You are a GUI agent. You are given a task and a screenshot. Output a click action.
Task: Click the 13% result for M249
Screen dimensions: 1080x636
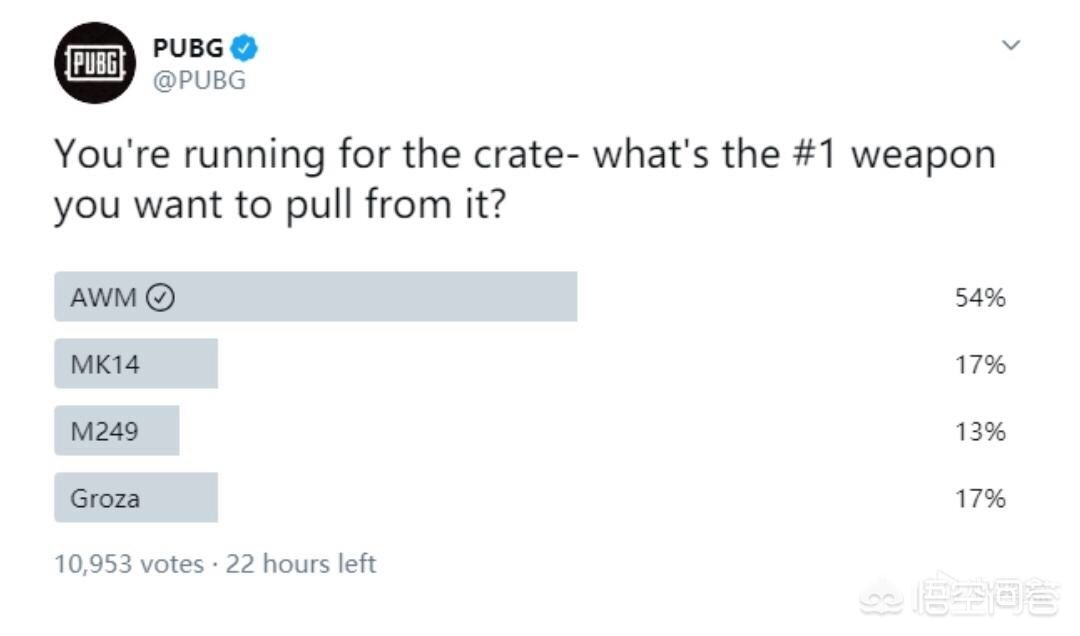[x=979, y=431]
